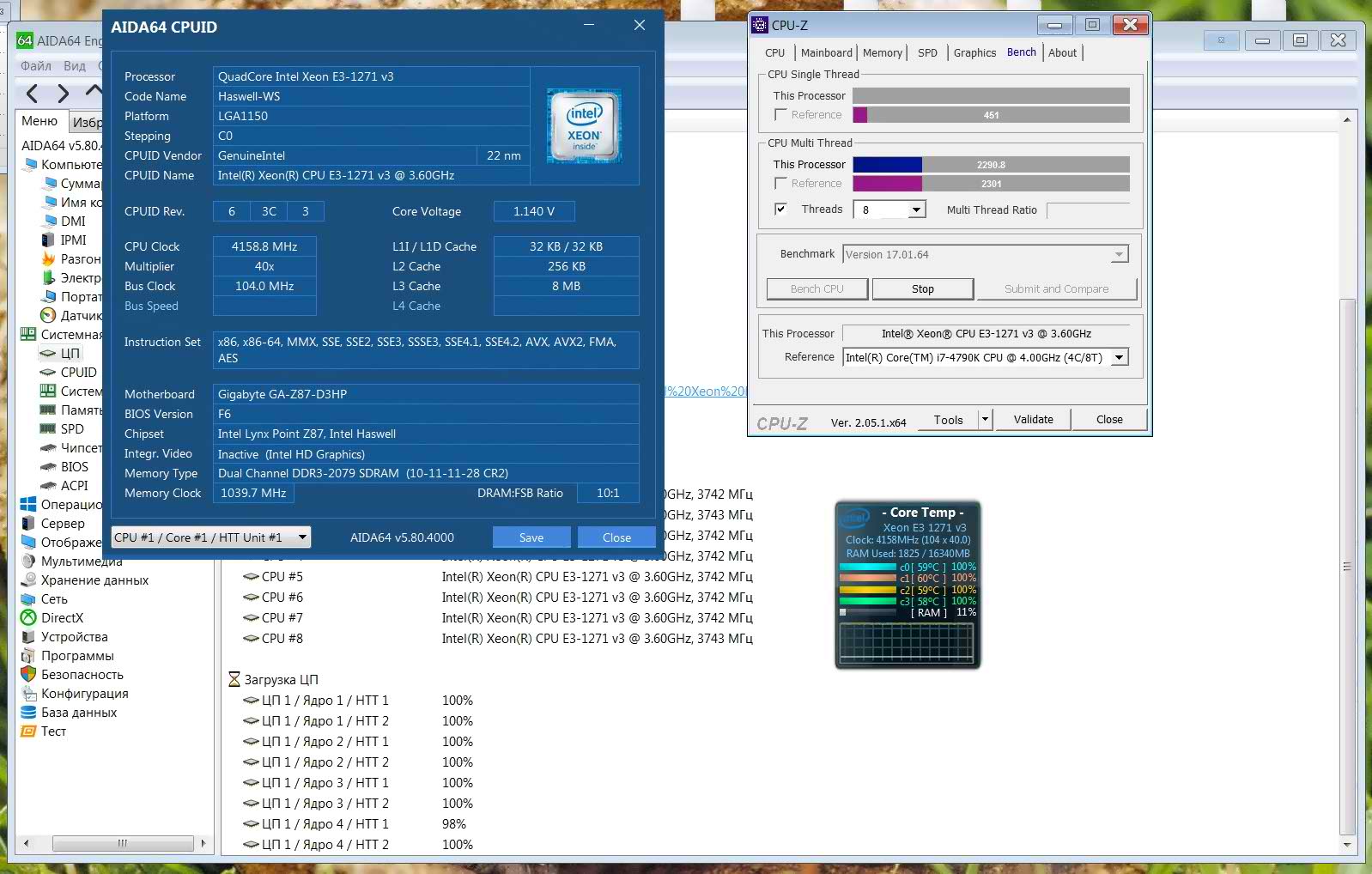Click the ACPI chip icon in tree
This screenshot has height=874, width=1372.
point(48,485)
